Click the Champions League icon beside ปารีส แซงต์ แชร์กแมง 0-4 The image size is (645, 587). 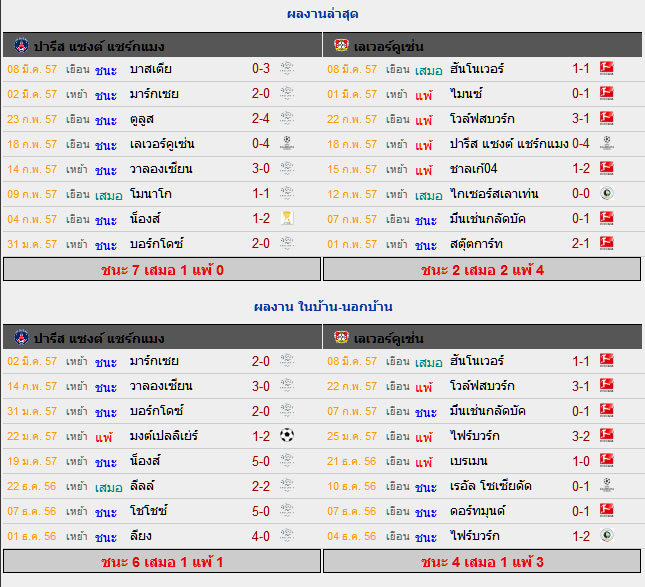coord(607,143)
